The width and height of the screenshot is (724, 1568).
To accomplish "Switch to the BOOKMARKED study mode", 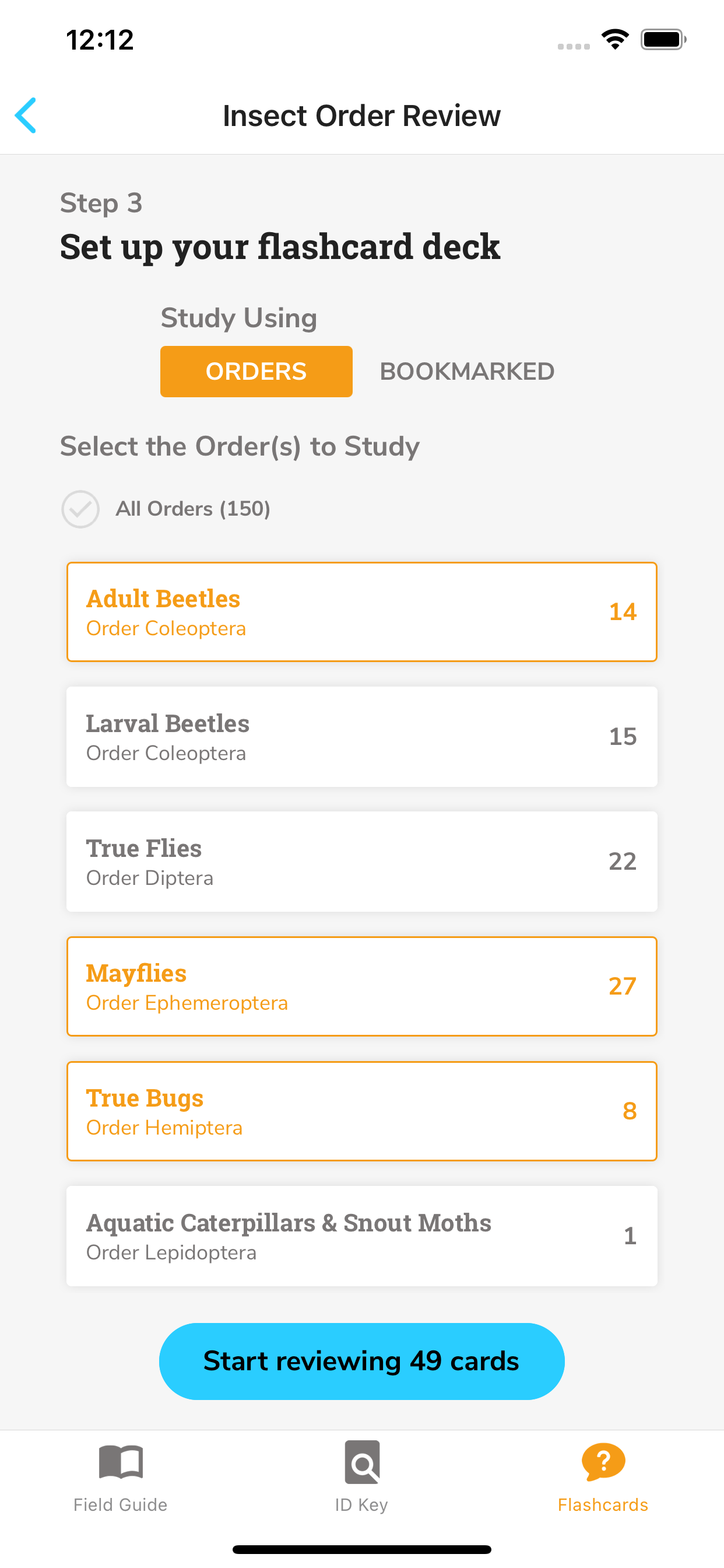I will (468, 372).
